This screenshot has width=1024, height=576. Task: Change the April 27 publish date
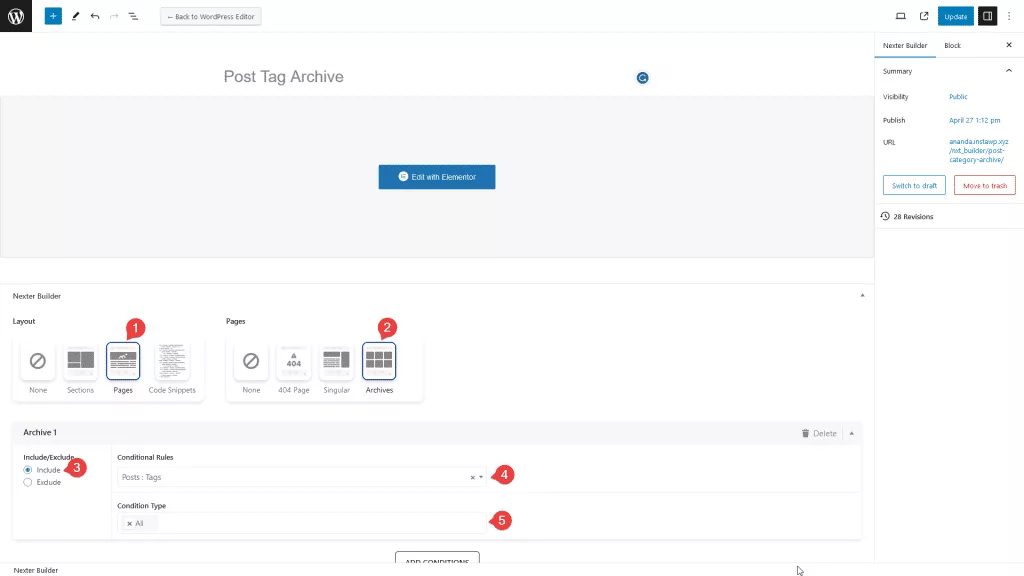tap(974, 120)
